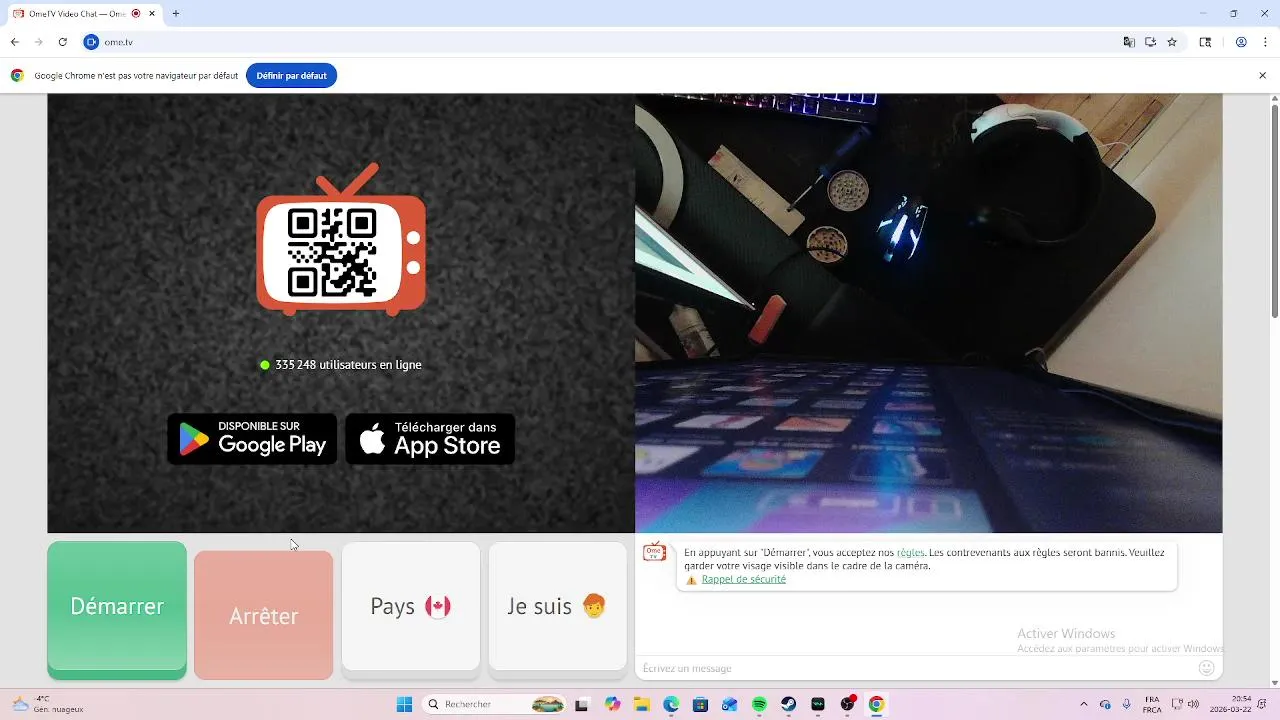
Task: Open Chrome tab search side panel icon
Action: click(1206, 42)
